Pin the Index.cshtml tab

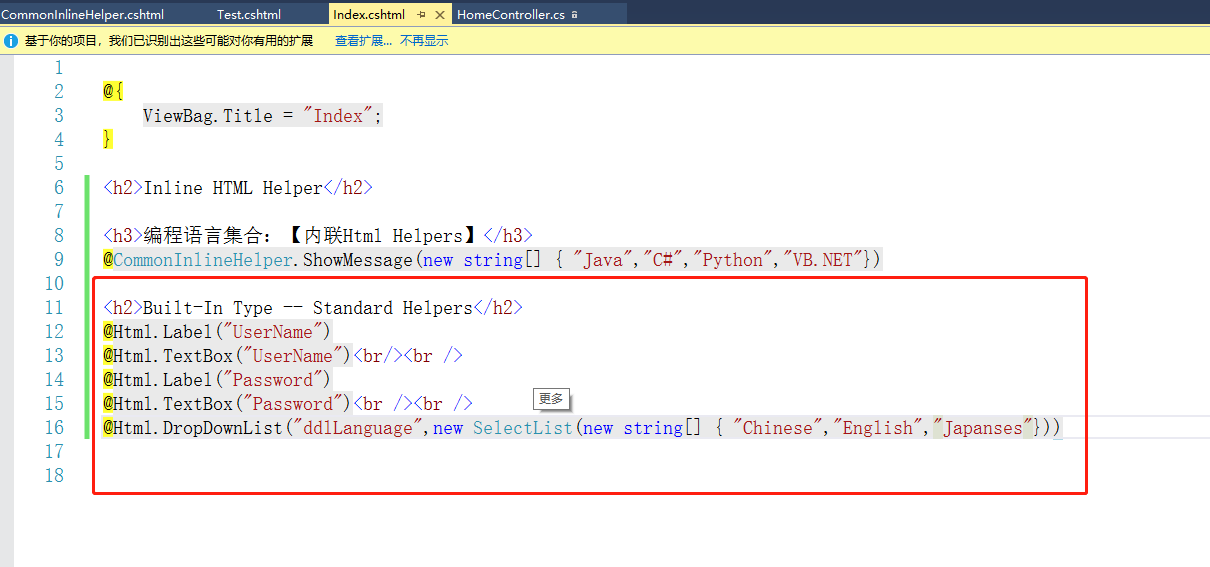pos(421,15)
